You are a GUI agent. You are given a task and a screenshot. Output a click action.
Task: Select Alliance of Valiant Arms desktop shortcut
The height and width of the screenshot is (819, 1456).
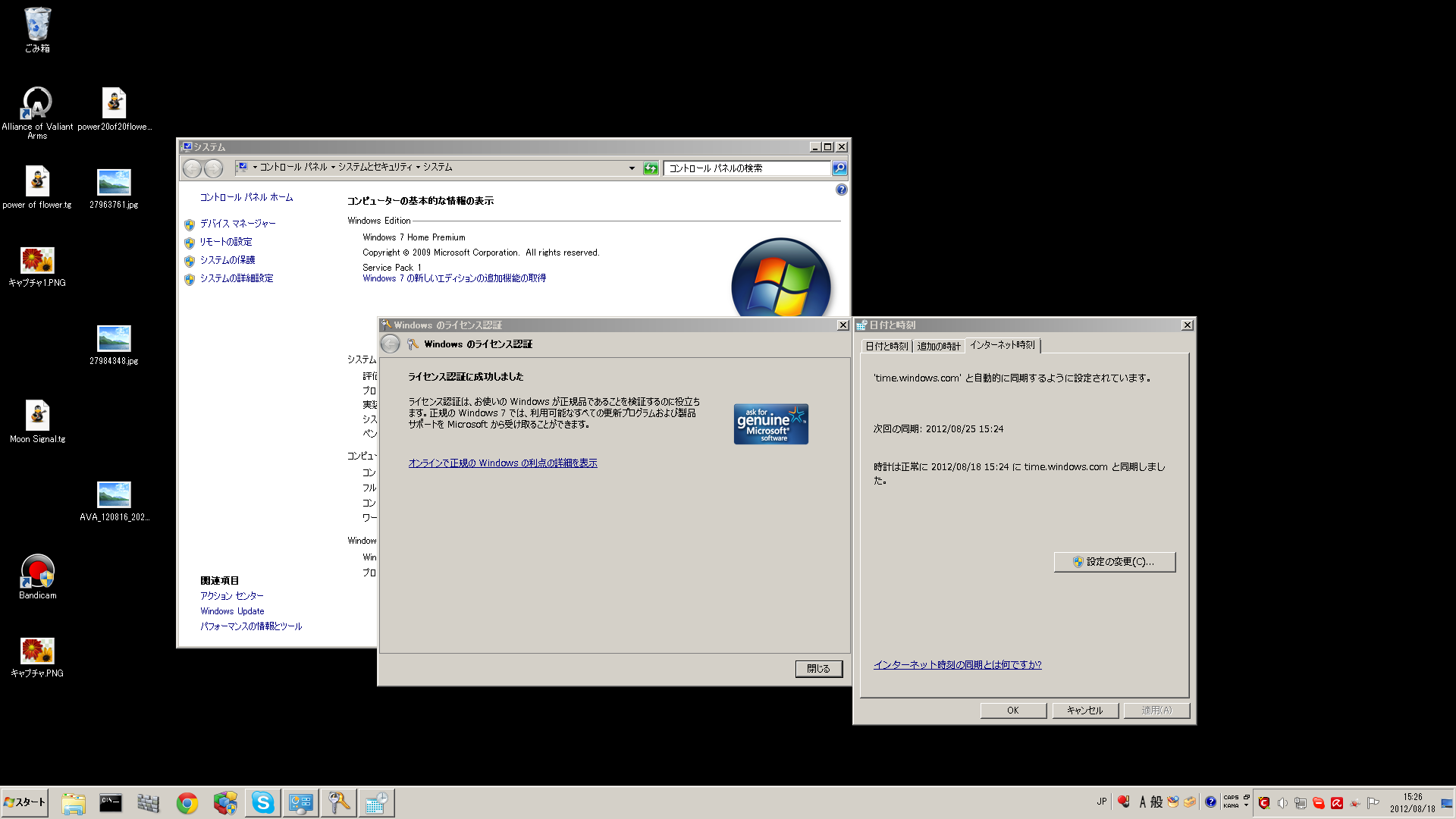(x=37, y=112)
